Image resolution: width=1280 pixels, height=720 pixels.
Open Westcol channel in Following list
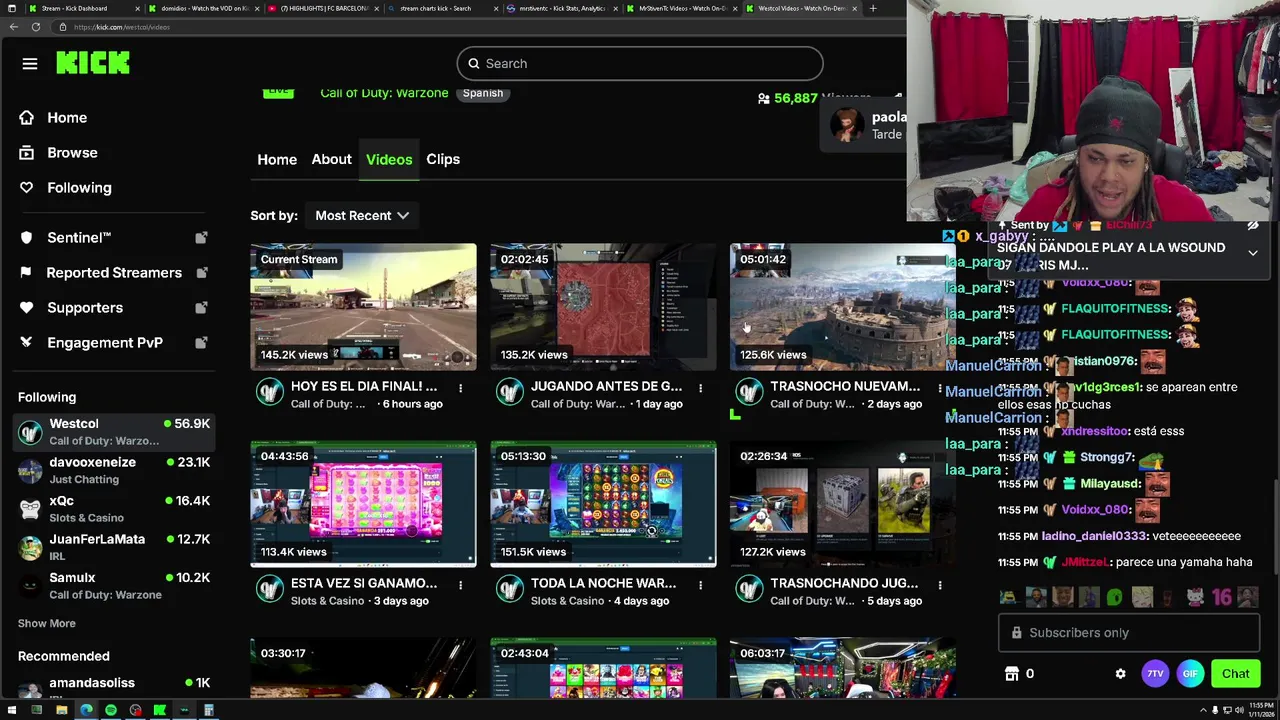(114, 432)
